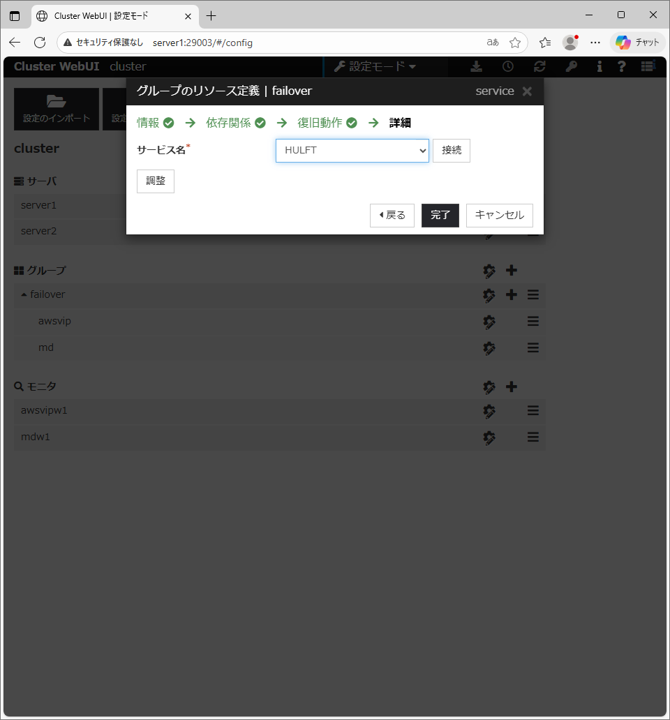Go back with the 戻る button
Viewport: 670px width, 720px height.
(x=392, y=215)
